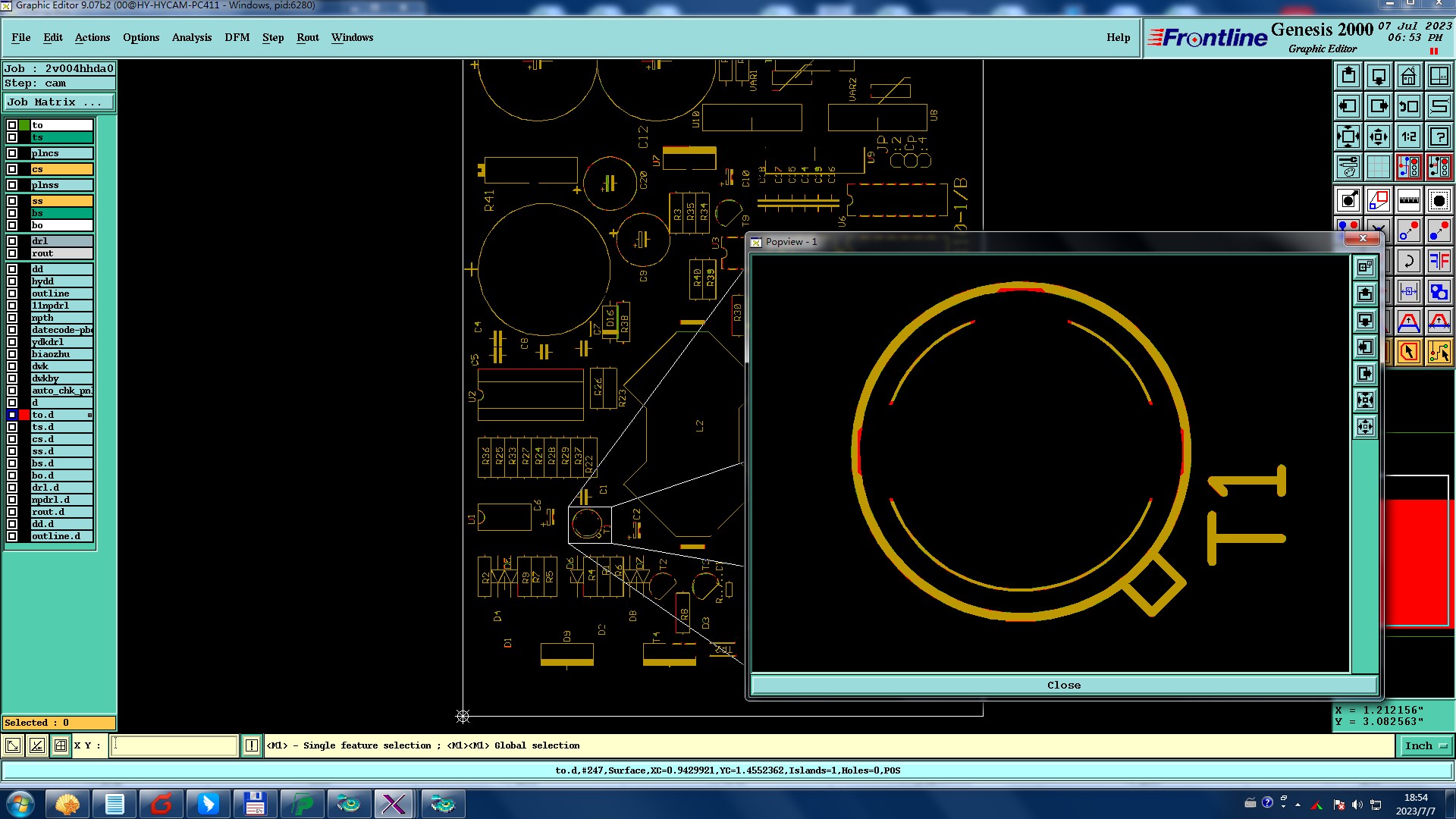The height and width of the screenshot is (819, 1456).
Task: Click the Close button in Popview
Action: pos(1063,685)
